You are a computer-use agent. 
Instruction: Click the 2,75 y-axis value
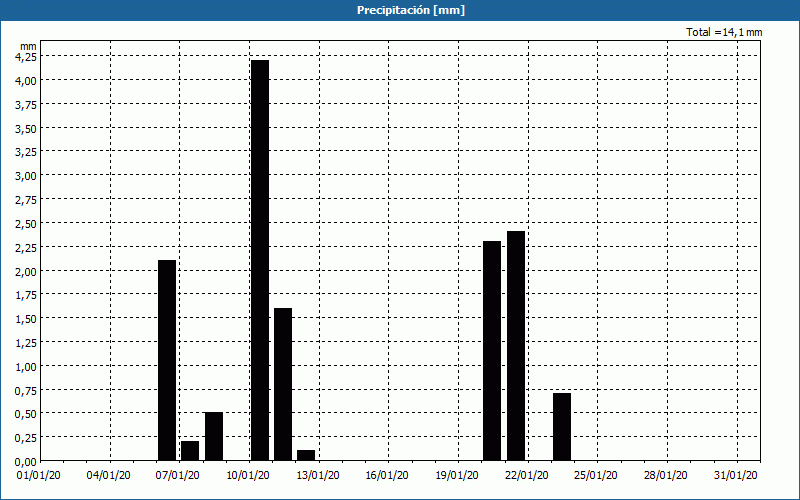[x=26, y=200]
